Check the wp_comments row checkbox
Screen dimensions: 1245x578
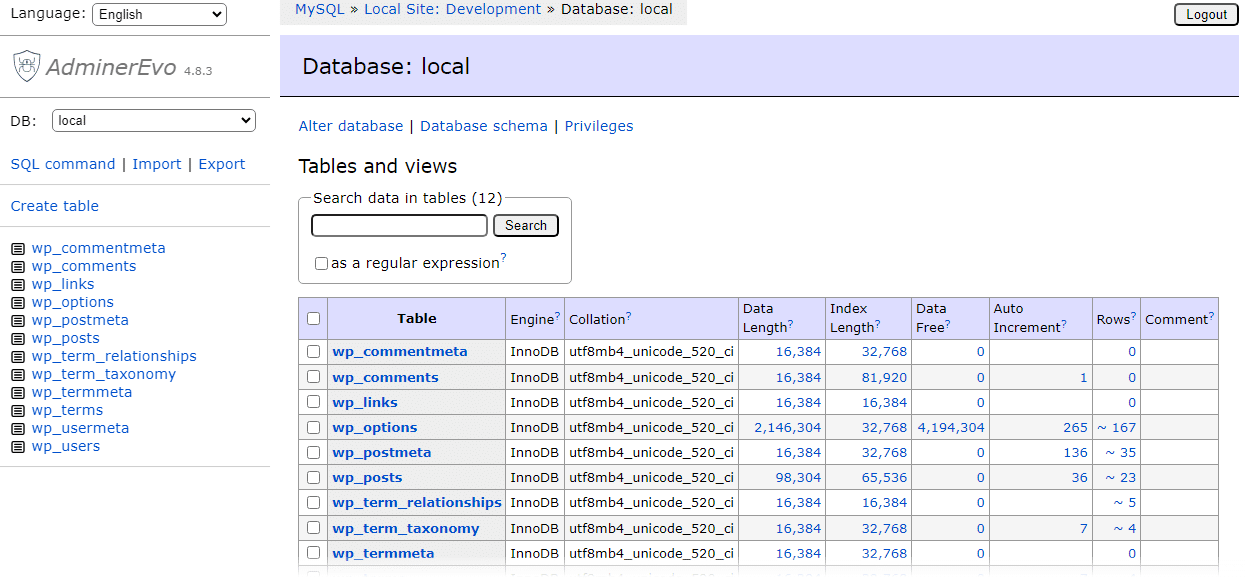click(313, 377)
